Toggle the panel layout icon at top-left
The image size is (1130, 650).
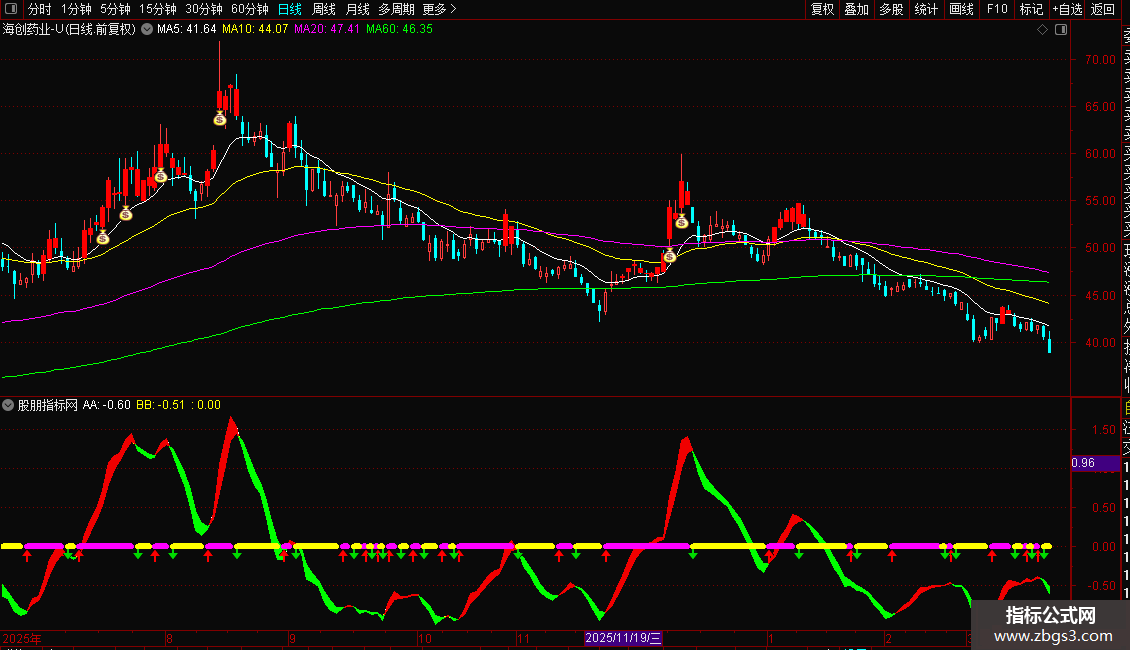pyautogui.click(x=12, y=9)
